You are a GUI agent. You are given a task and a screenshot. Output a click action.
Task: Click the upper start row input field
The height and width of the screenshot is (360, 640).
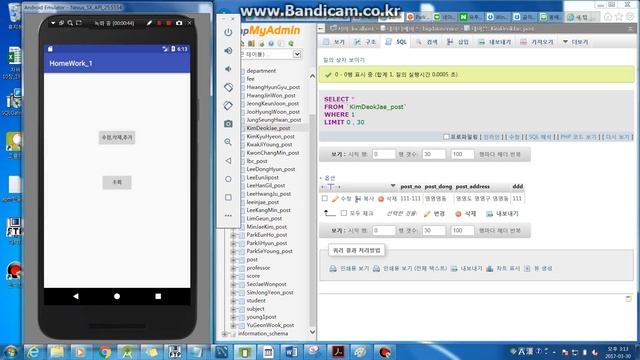(384, 154)
